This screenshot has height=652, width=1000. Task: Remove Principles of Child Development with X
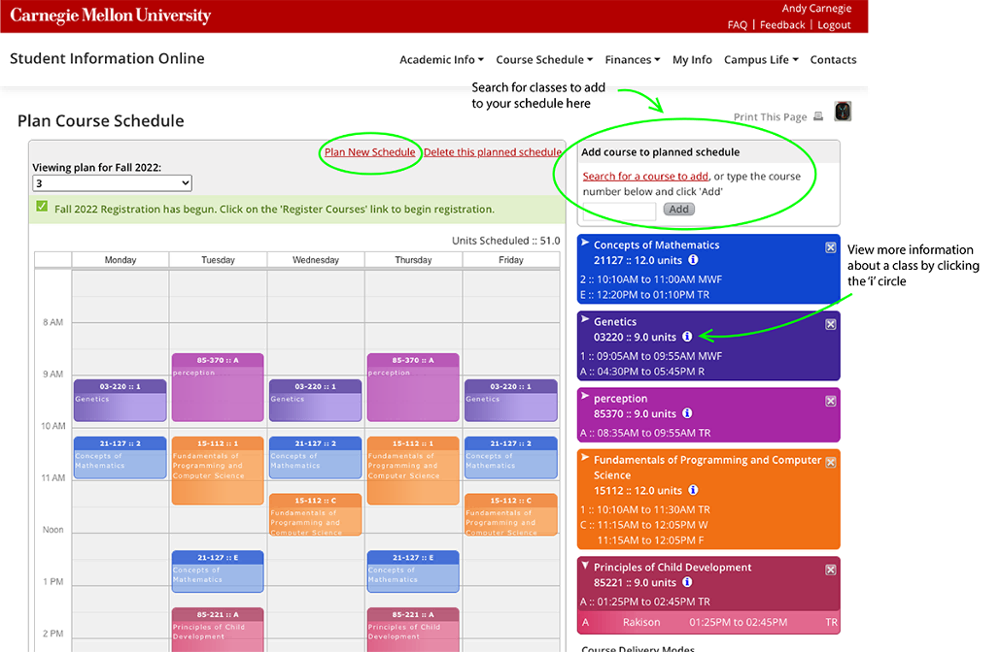[830, 570]
